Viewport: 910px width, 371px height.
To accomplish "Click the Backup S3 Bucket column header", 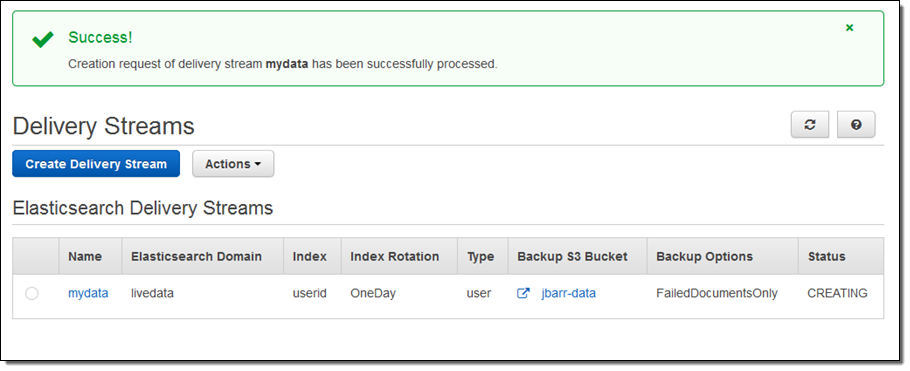I will click(572, 256).
